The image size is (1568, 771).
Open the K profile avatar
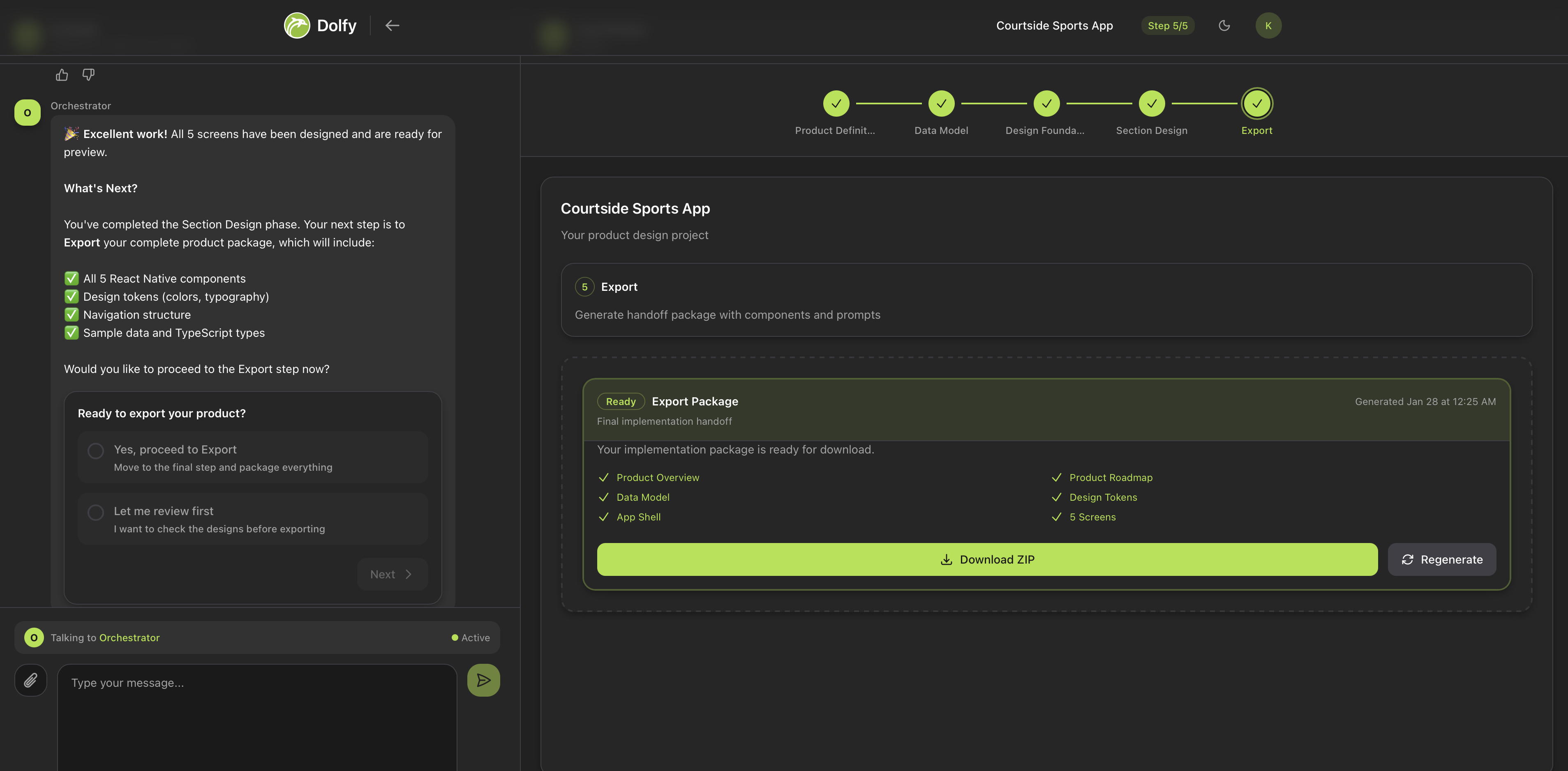[1268, 25]
